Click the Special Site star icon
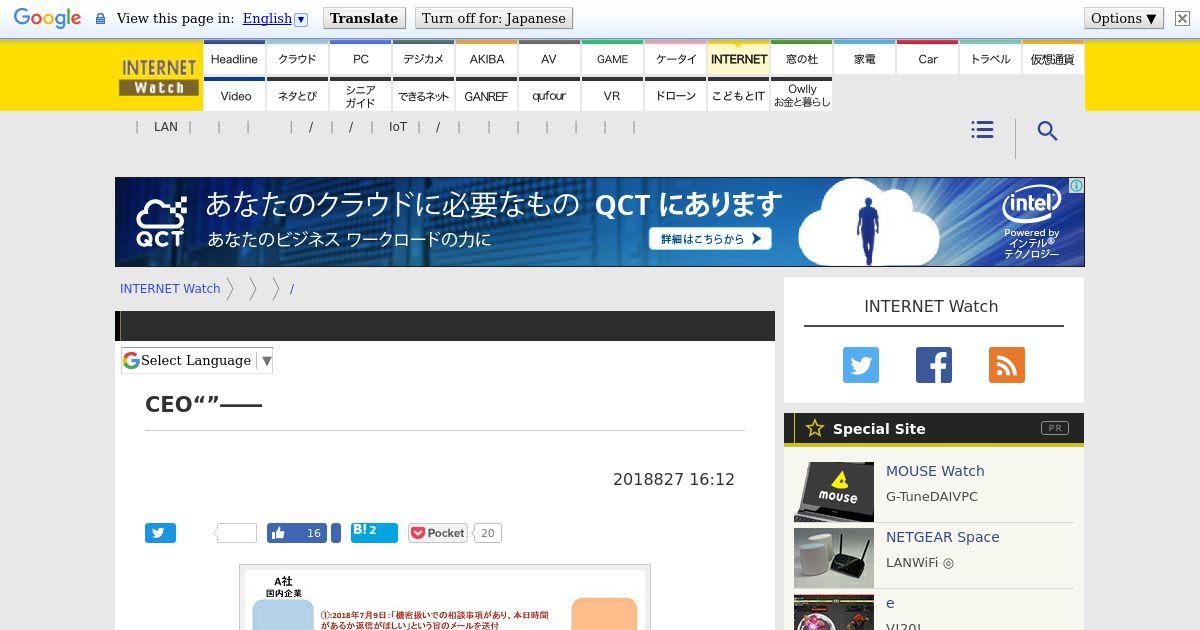This screenshot has height=630, width=1200. (815, 428)
